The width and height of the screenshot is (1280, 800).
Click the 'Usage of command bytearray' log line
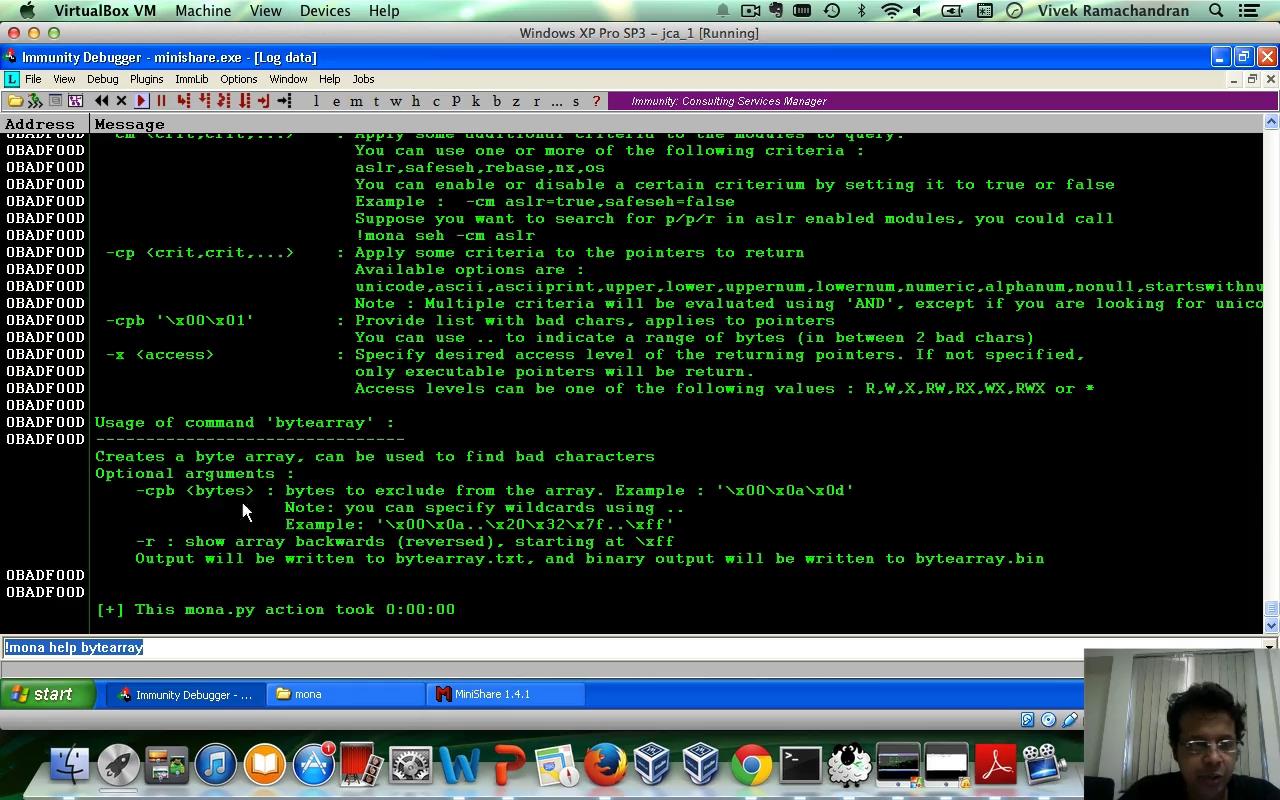click(x=245, y=422)
